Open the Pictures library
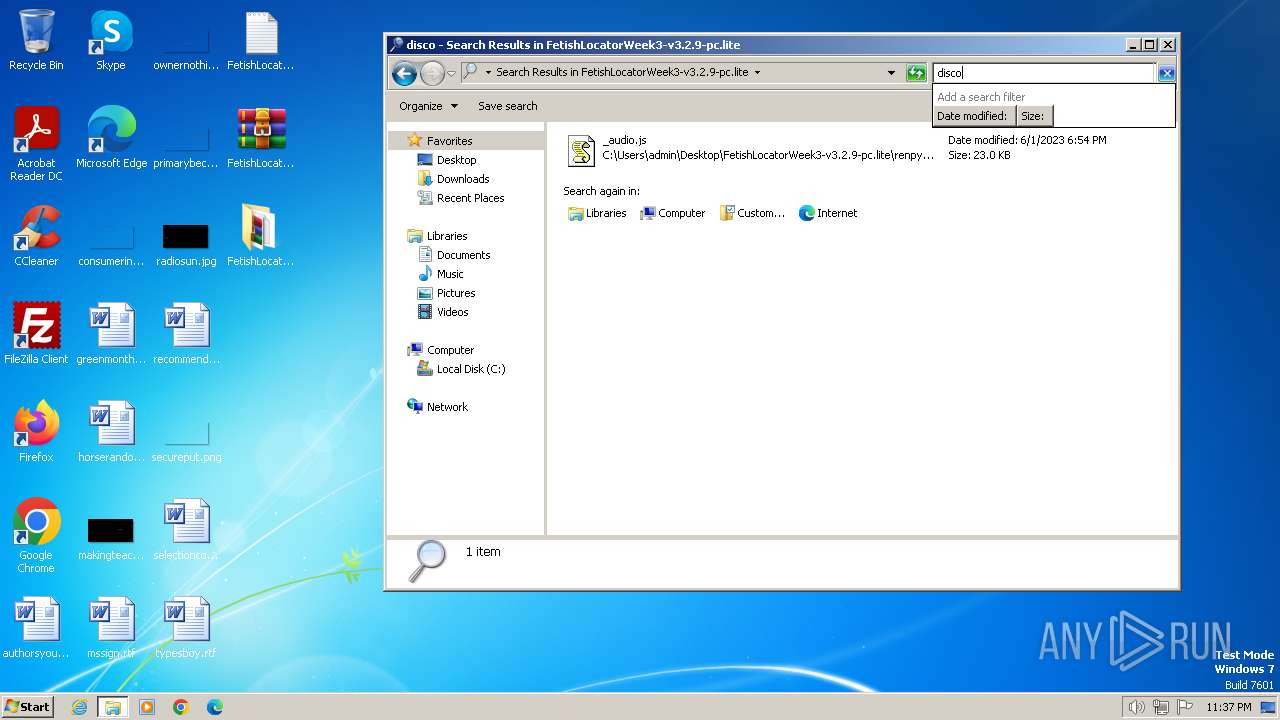 (456, 293)
